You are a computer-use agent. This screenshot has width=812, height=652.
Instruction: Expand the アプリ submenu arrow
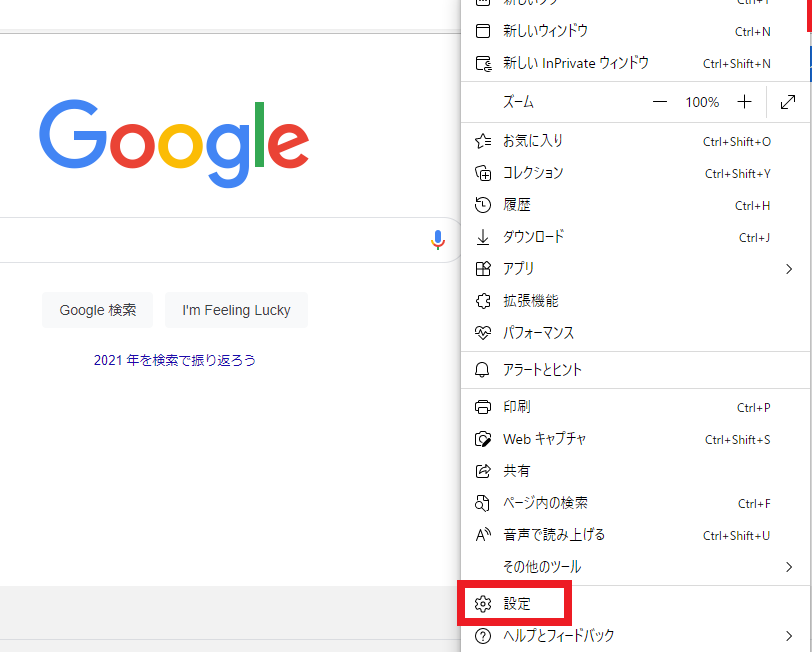coord(789,269)
